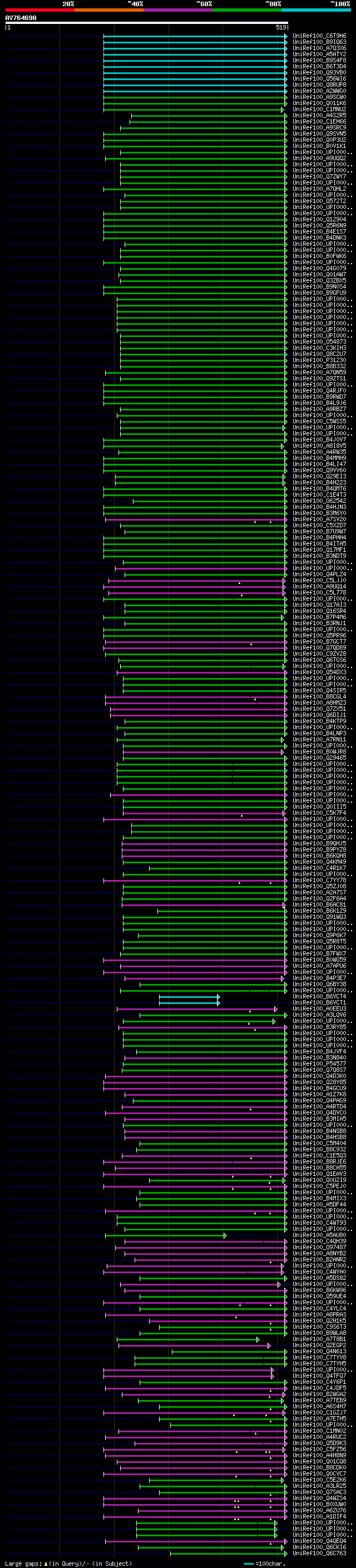Click hit label UniRef100_Q4DVC0
Image resolution: width=356 pixels, height=1568 pixels.
point(319,1112)
